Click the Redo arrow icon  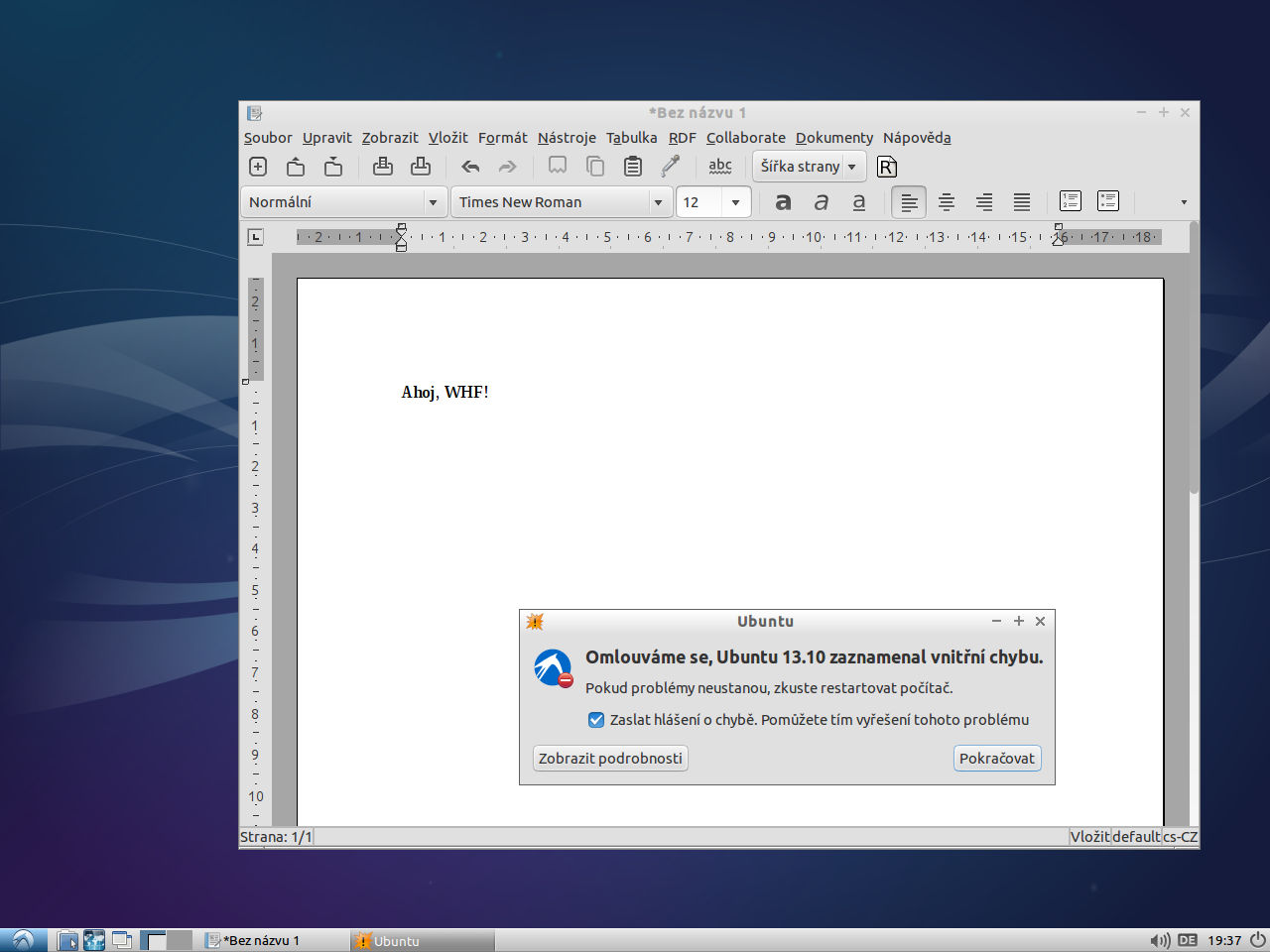pos(508,167)
